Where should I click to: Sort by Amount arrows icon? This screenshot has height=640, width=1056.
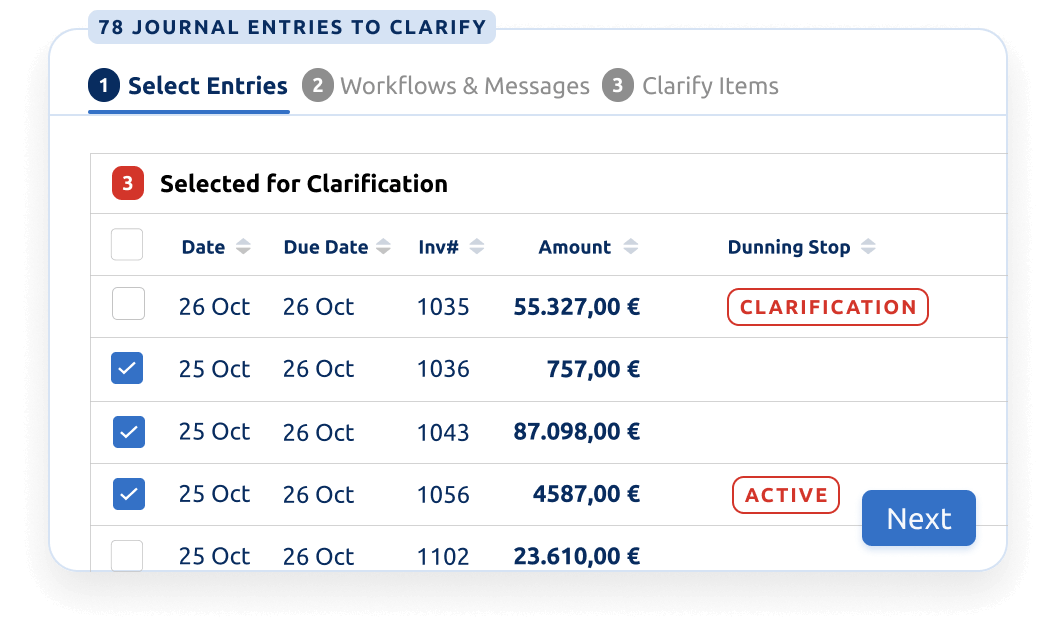coord(630,247)
